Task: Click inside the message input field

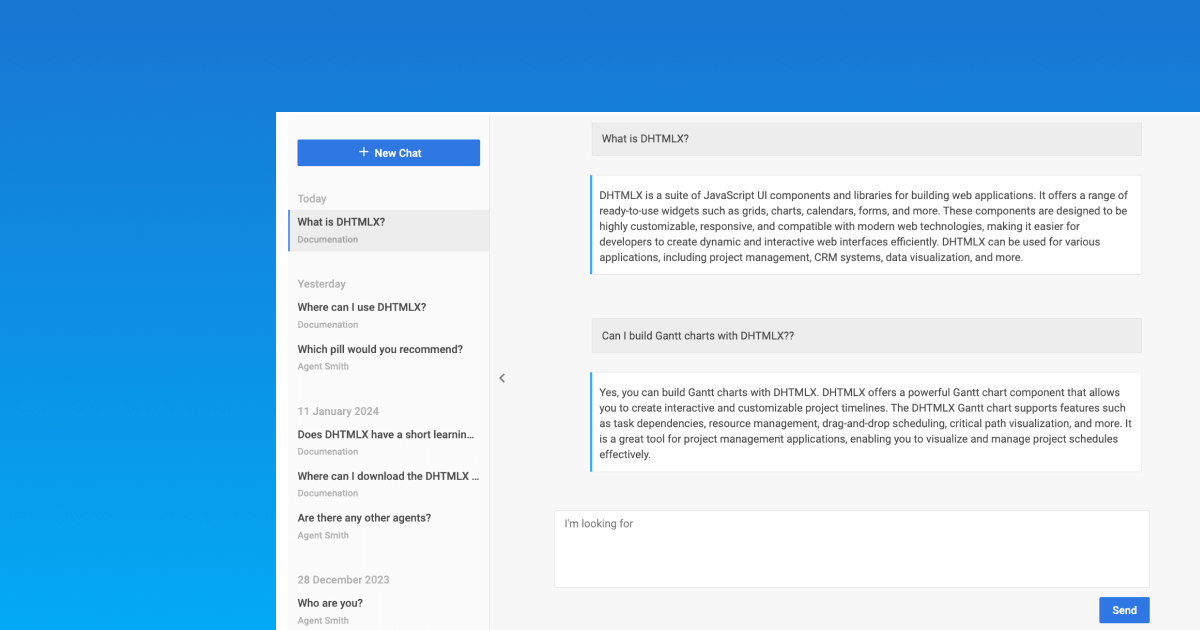Action: [x=850, y=548]
